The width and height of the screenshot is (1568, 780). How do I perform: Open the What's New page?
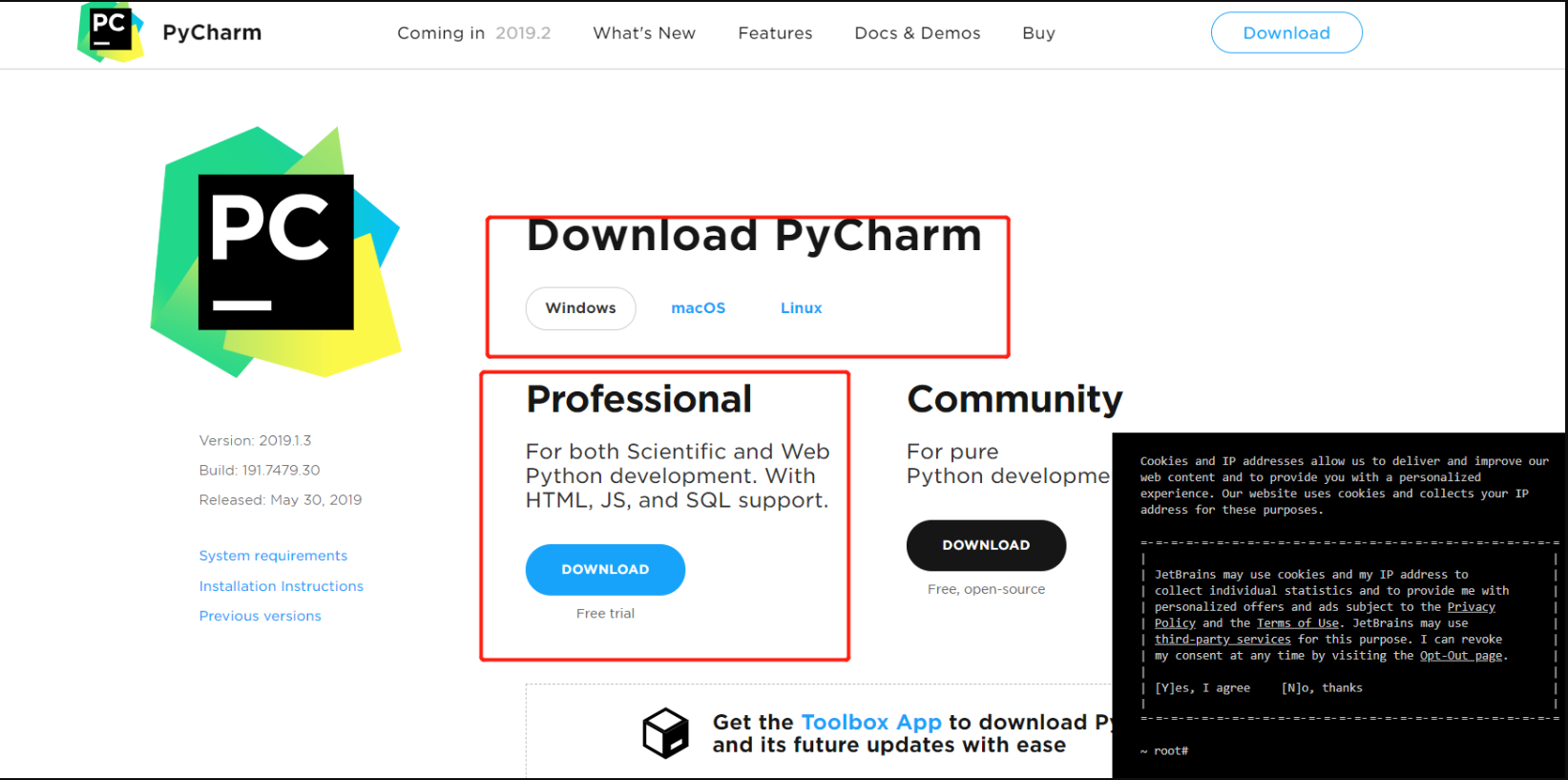click(x=644, y=33)
